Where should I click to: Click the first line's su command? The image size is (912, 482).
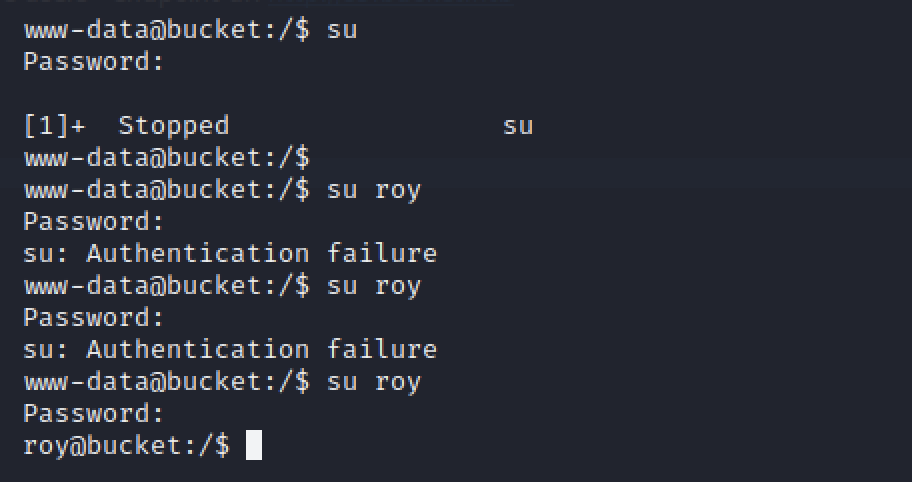[342, 30]
